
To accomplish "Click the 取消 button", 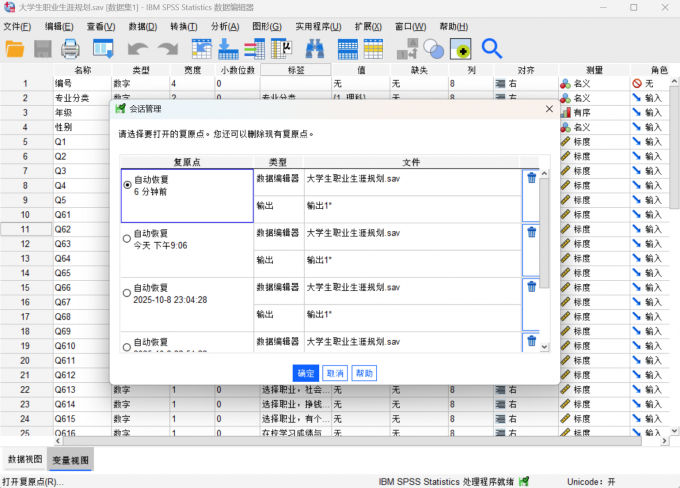I will point(335,373).
